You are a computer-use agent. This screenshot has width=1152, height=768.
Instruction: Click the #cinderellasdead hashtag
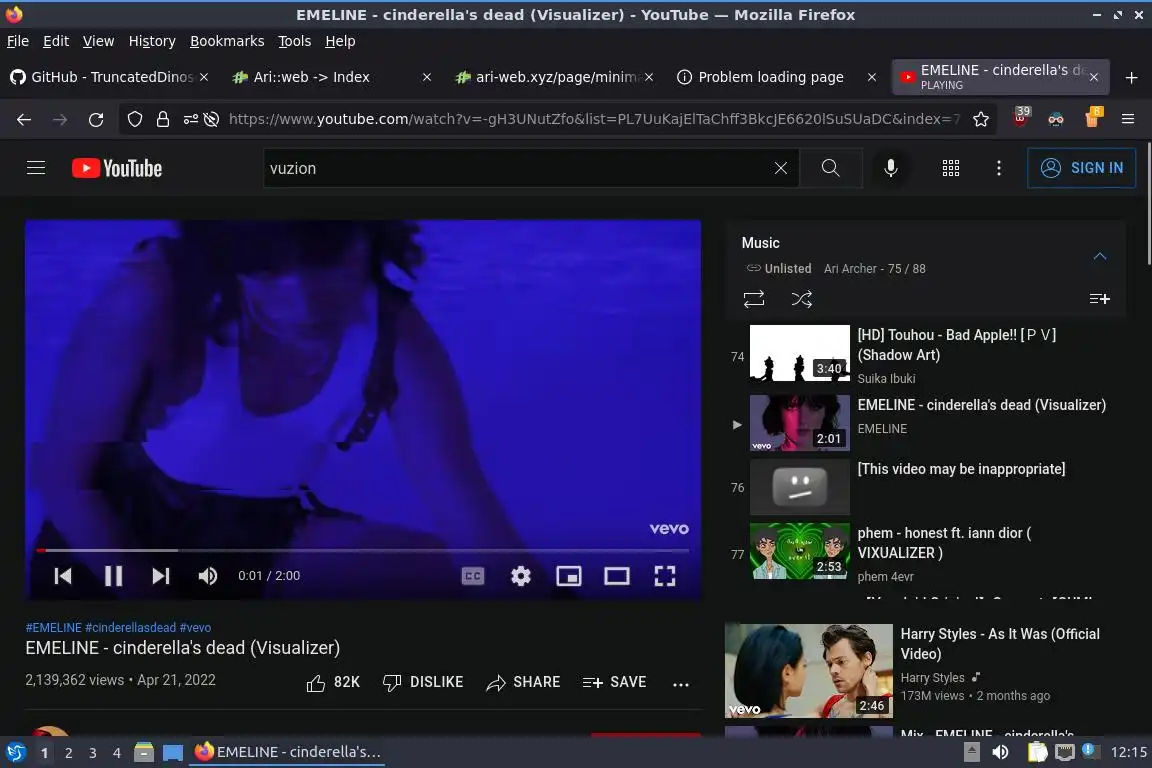pyautogui.click(x=131, y=628)
